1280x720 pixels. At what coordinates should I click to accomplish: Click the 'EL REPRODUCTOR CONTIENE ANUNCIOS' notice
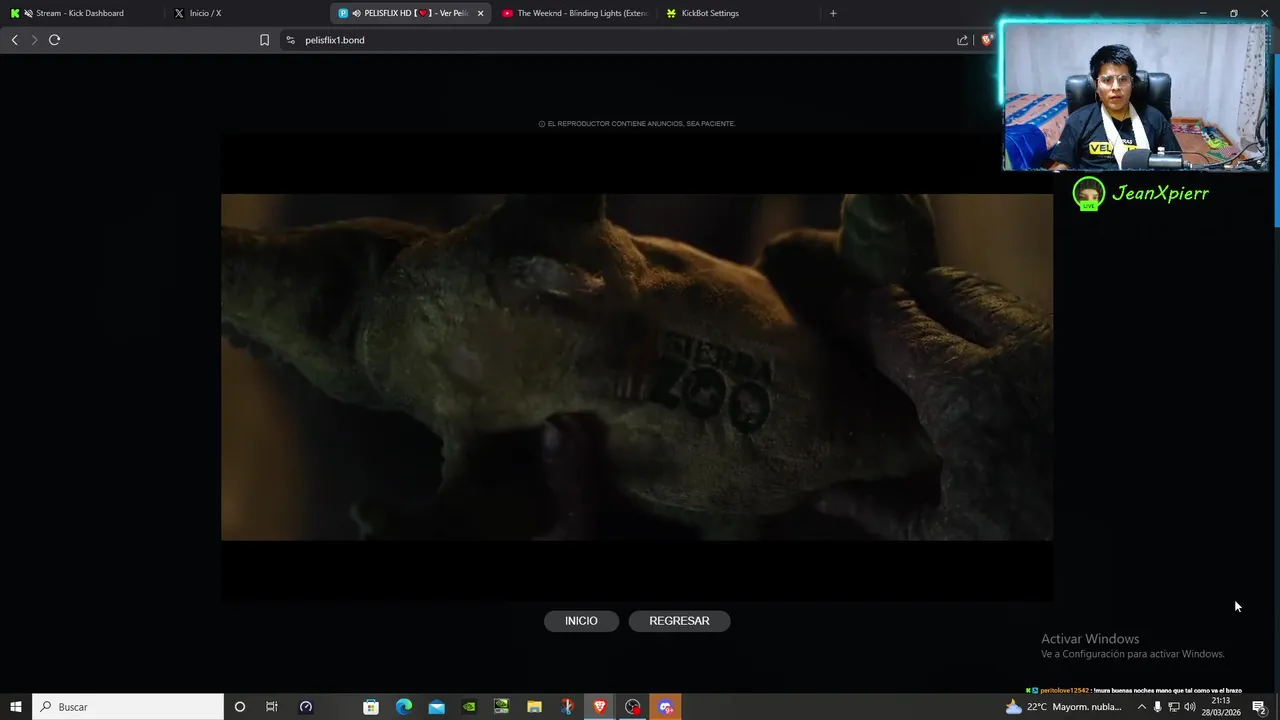(x=637, y=124)
